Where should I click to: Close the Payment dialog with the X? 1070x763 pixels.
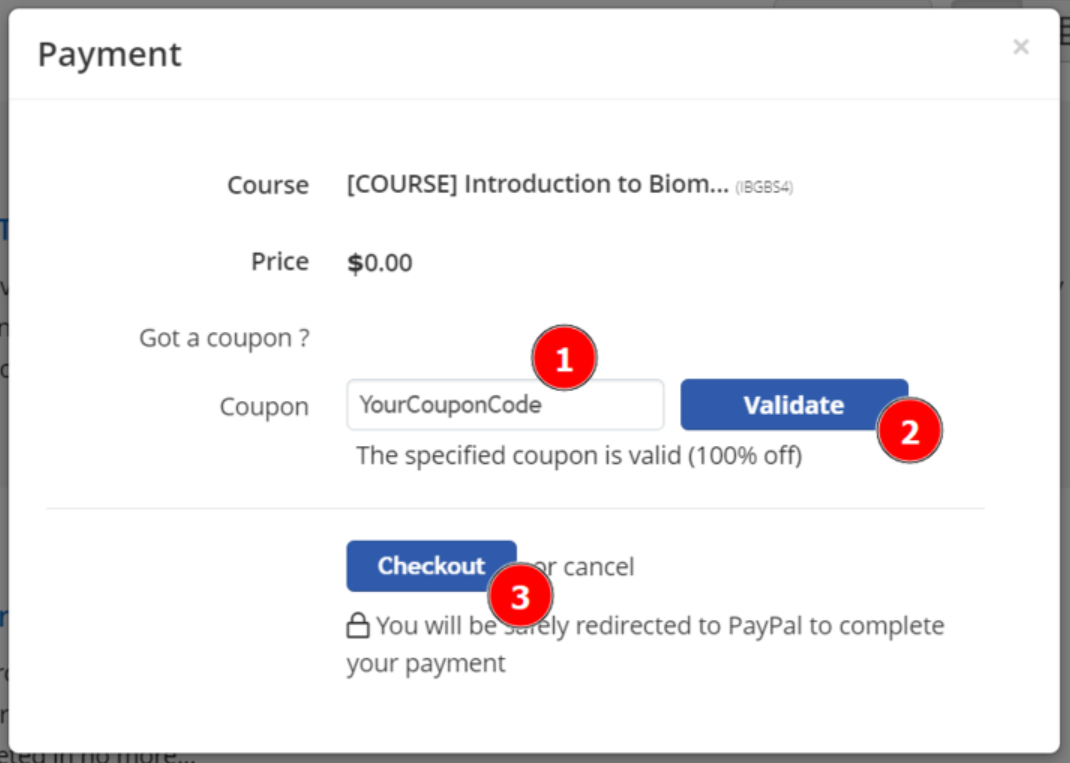1020,47
